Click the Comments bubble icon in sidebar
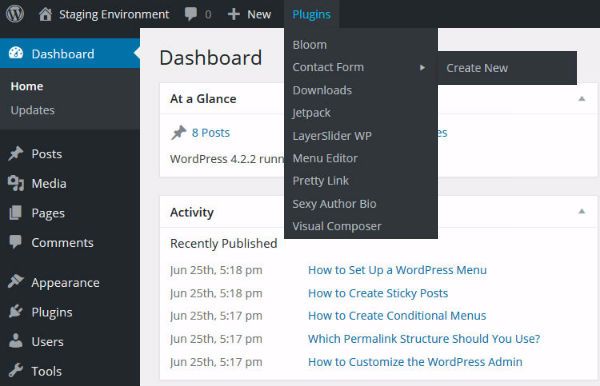The height and width of the screenshot is (386, 600). click(16, 242)
